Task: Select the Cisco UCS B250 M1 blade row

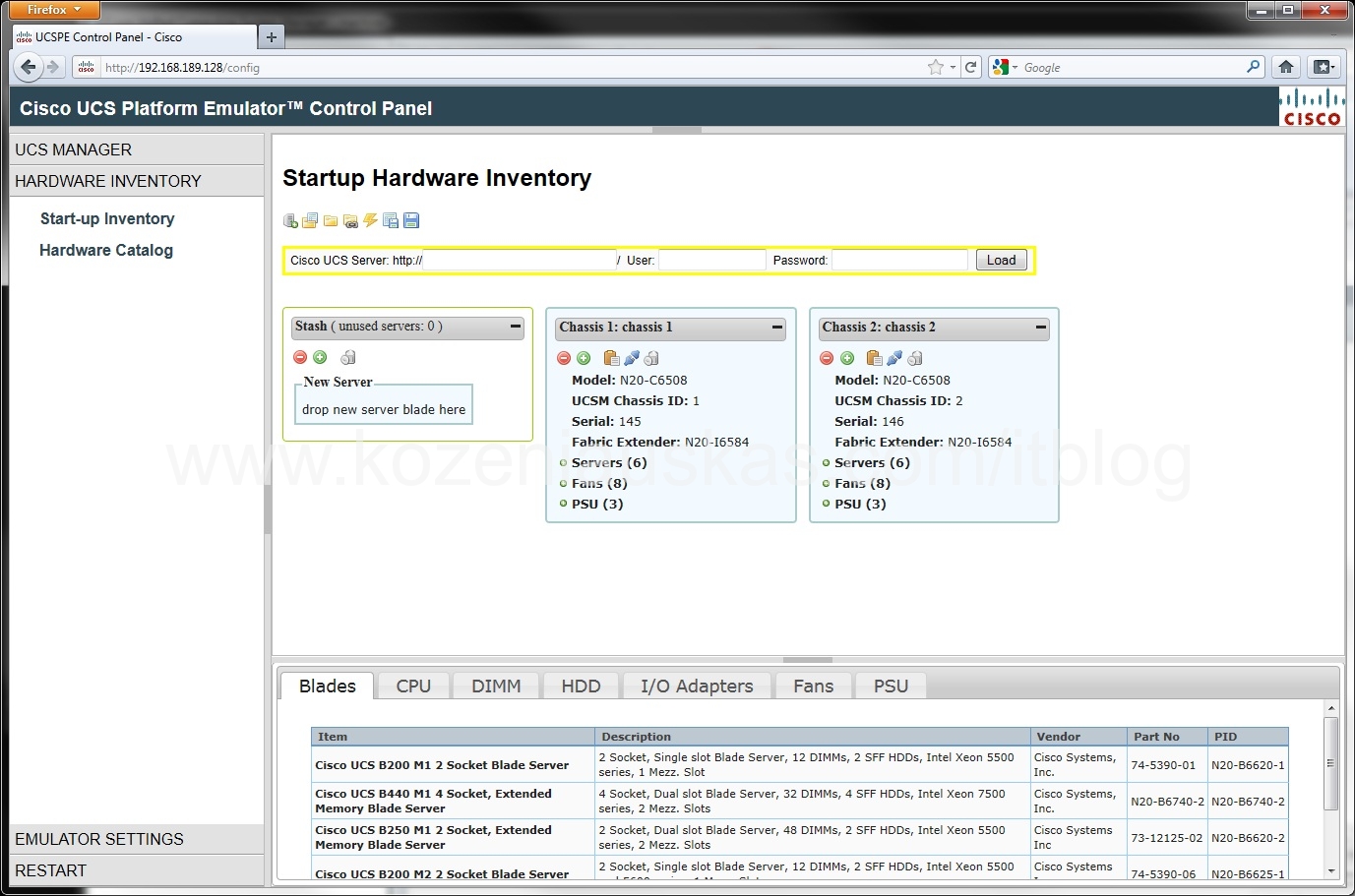Action: coord(800,837)
